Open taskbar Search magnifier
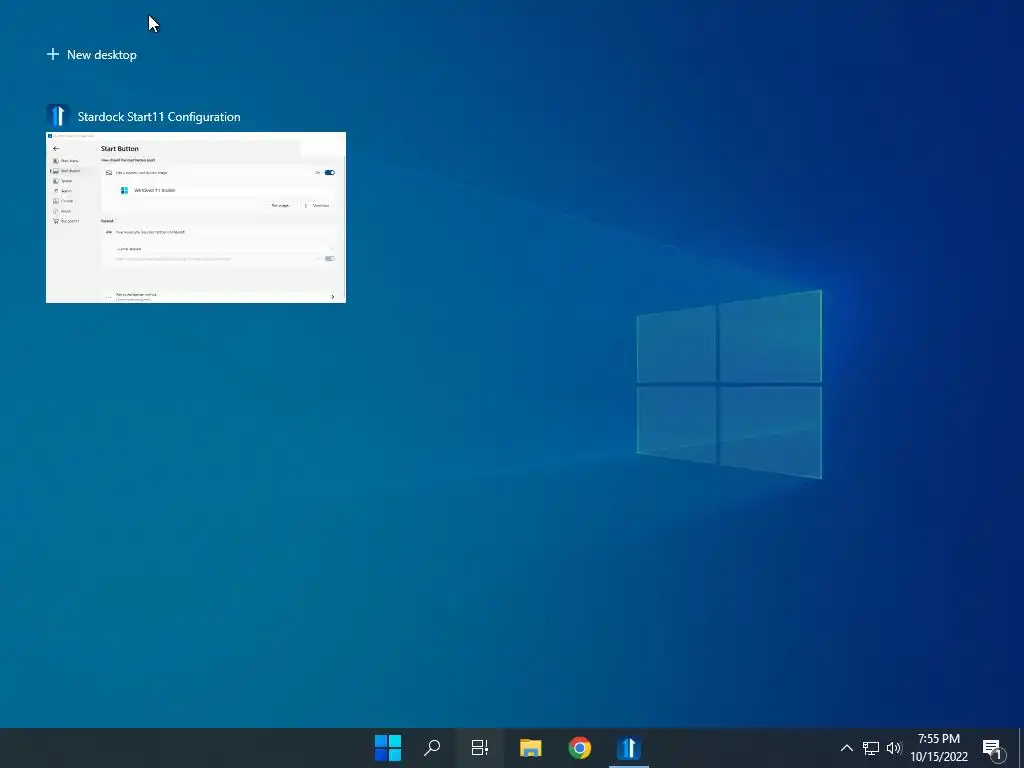The image size is (1024, 768). click(432, 748)
